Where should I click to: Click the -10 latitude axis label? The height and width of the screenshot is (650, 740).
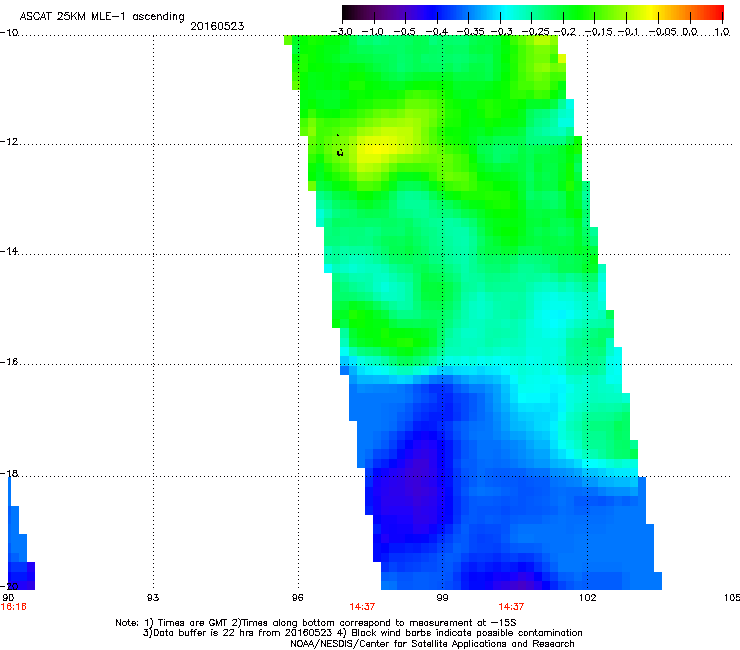click(x=9, y=33)
